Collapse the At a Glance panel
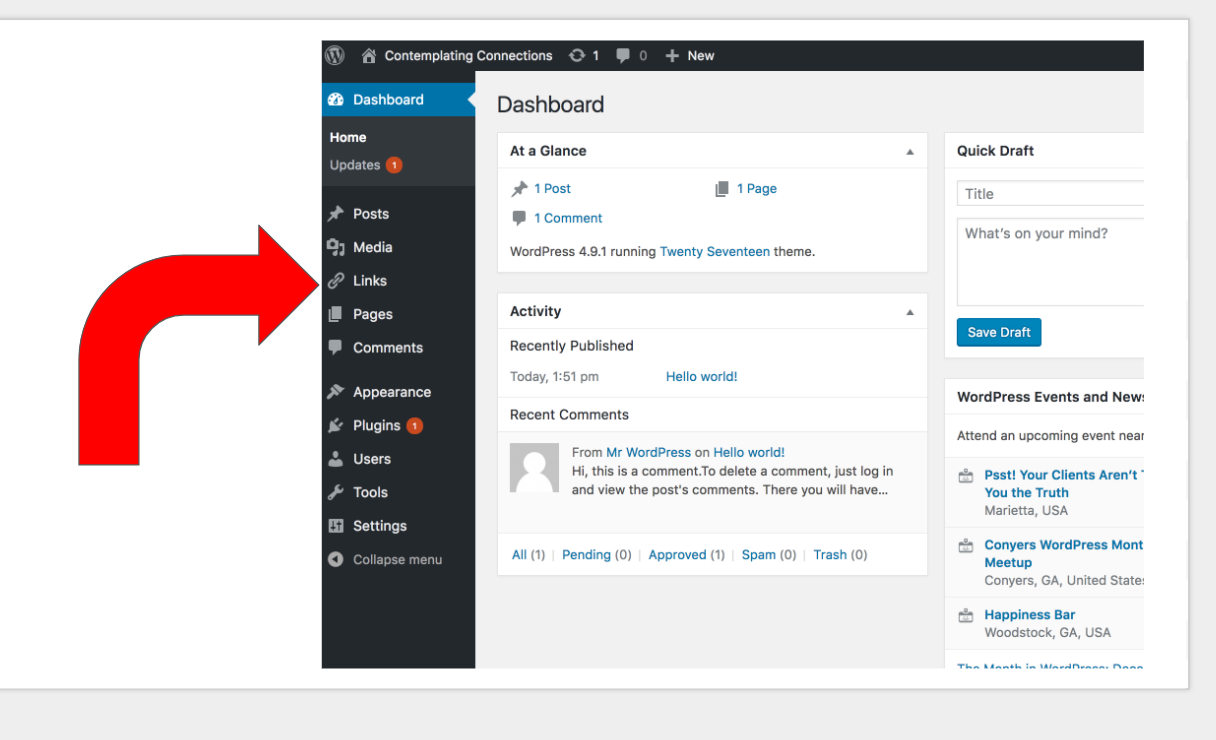This screenshot has height=740, width=1216. (910, 152)
